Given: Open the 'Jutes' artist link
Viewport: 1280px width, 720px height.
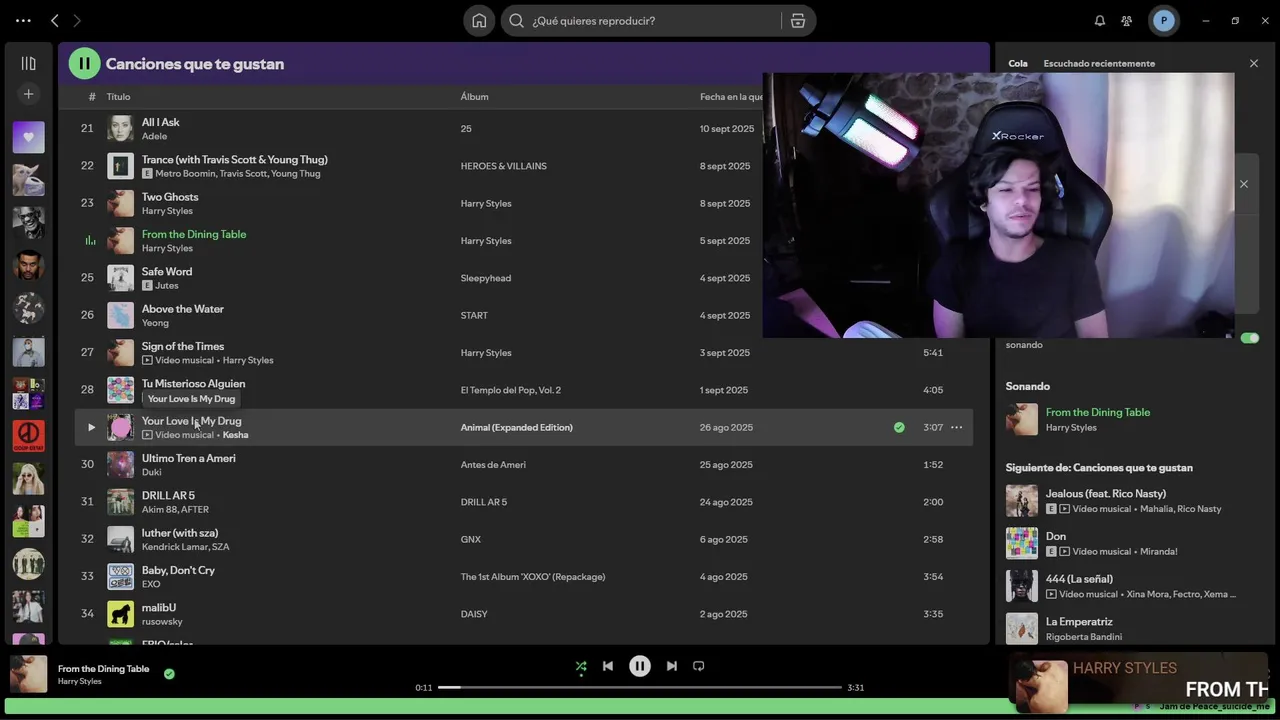Looking at the screenshot, I should click(x=166, y=285).
